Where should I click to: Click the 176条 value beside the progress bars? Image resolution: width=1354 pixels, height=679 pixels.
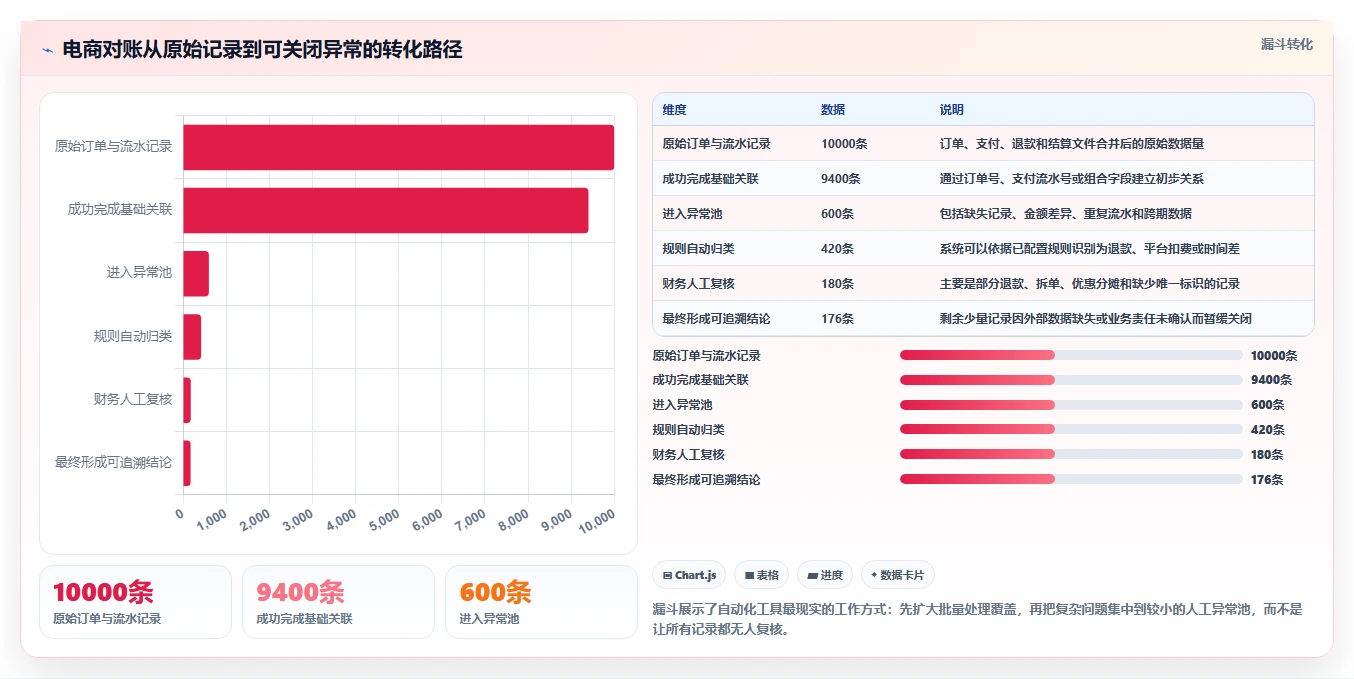click(x=1268, y=479)
